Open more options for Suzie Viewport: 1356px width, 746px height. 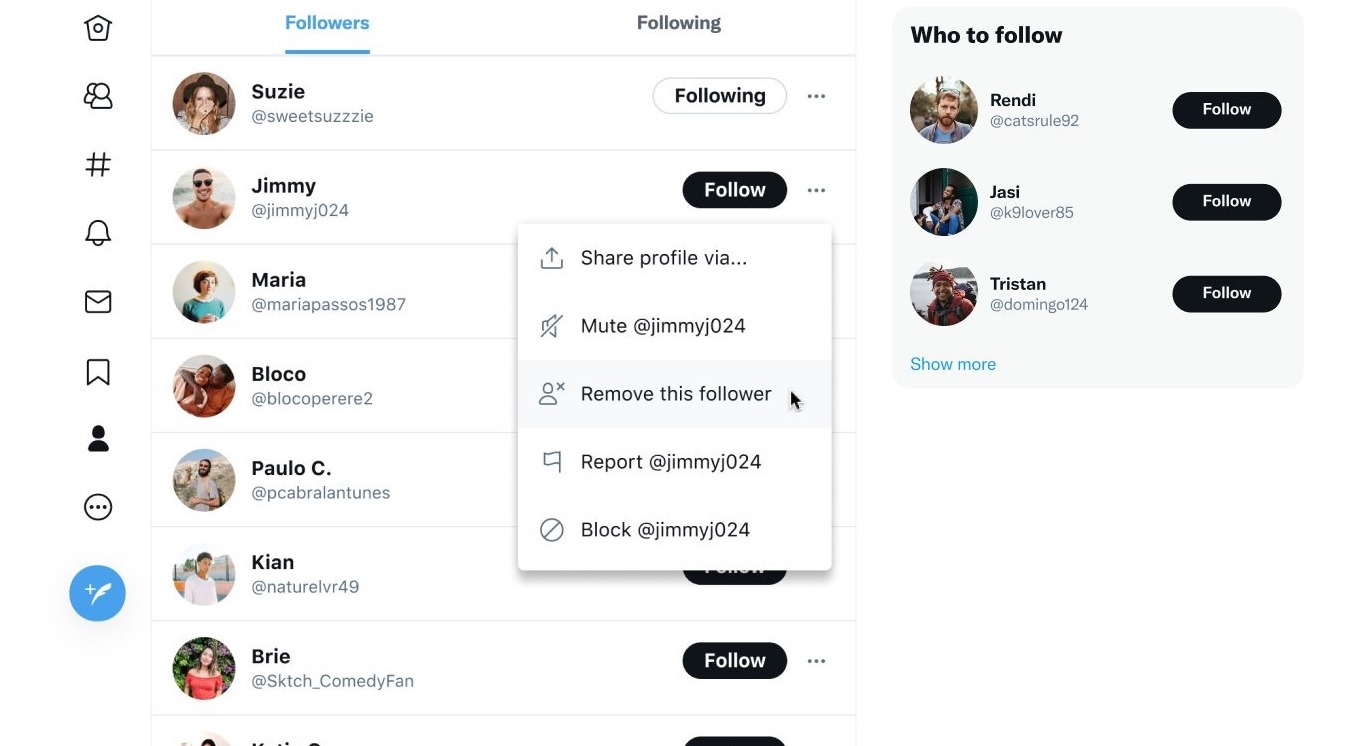(816, 96)
